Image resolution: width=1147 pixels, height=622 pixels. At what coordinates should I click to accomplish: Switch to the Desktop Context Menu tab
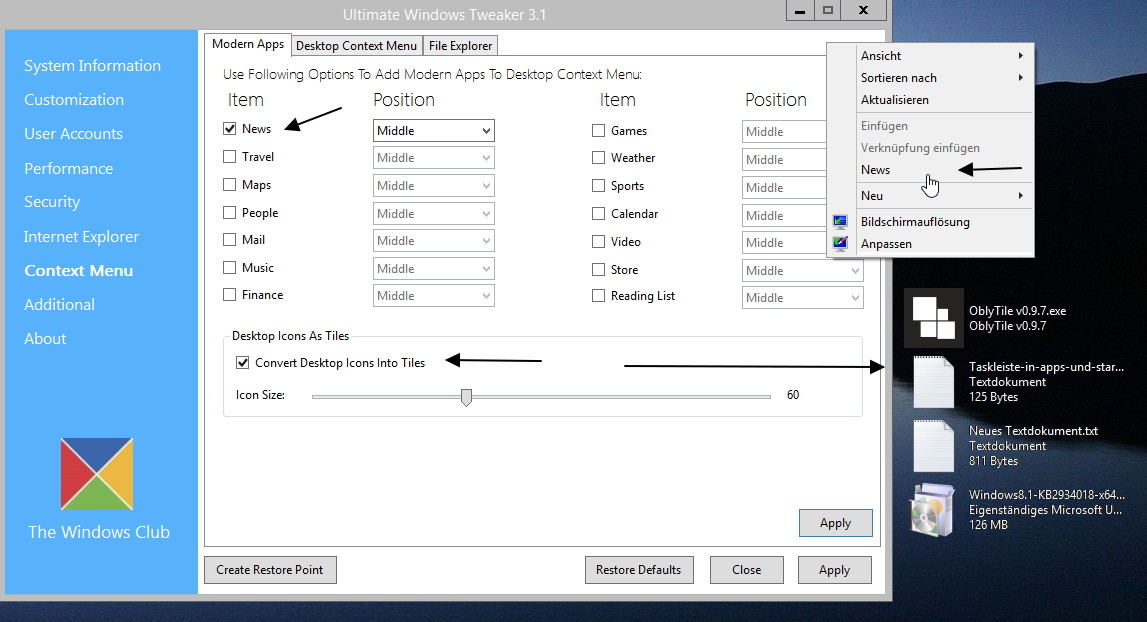coord(356,46)
